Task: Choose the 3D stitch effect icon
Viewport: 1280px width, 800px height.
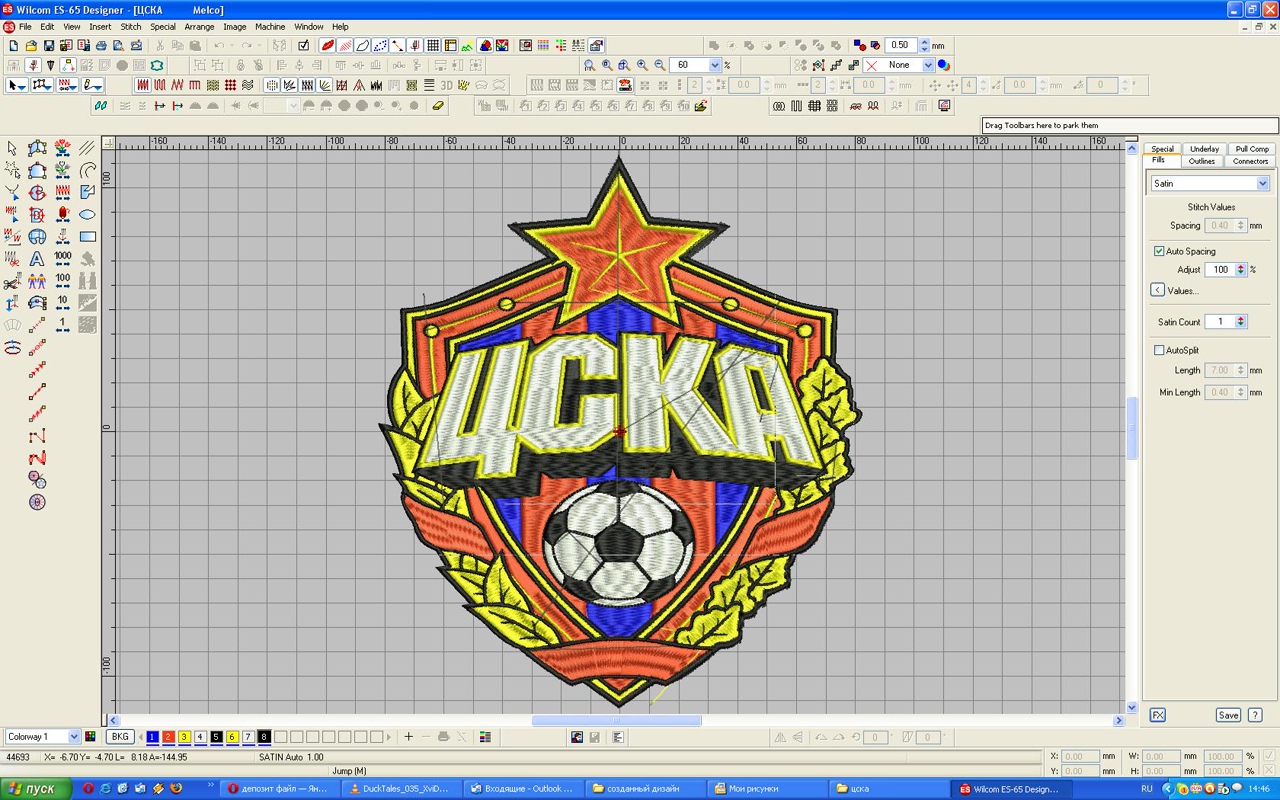Action: (x=447, y=86)
